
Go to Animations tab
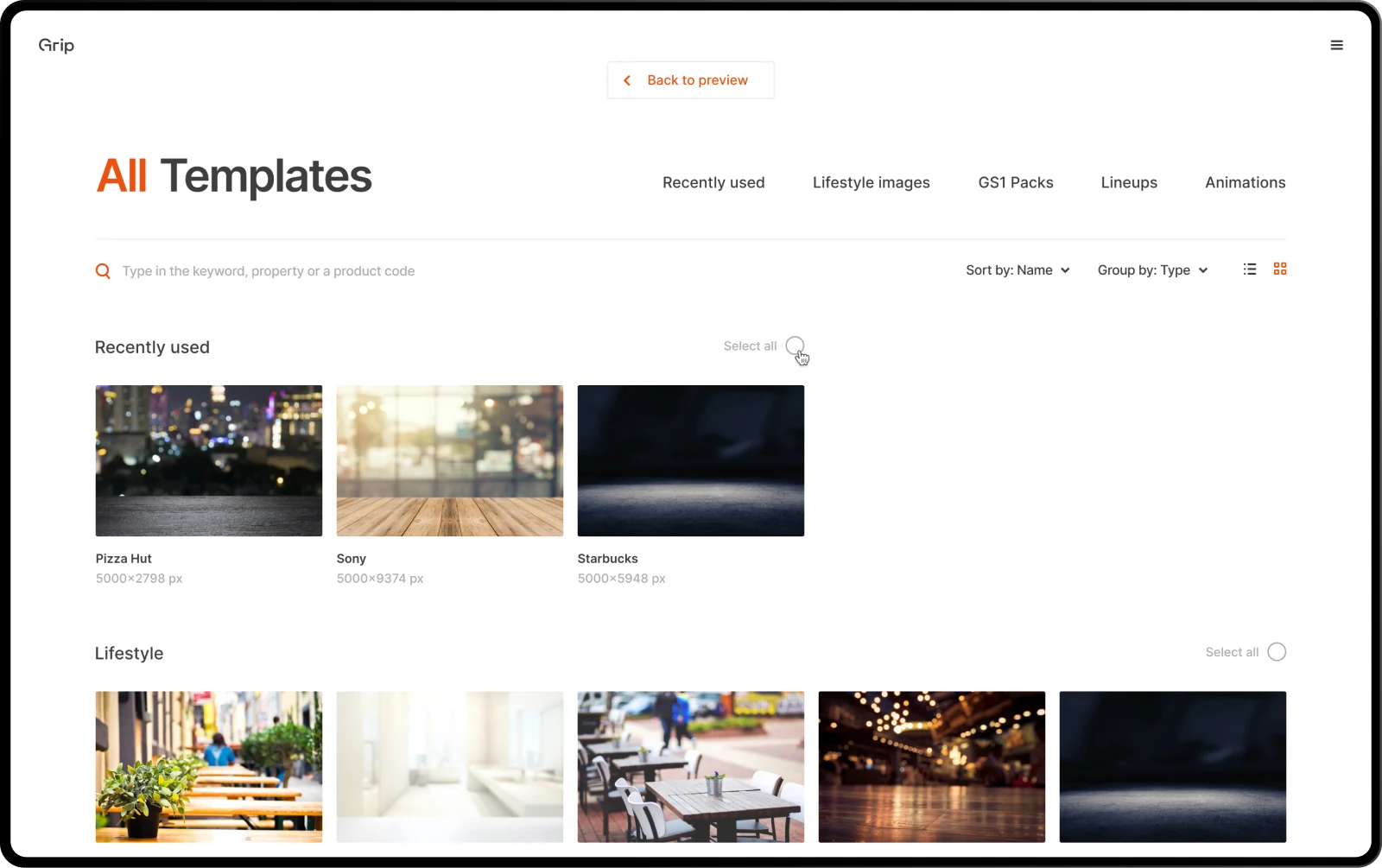[1246, 182]
